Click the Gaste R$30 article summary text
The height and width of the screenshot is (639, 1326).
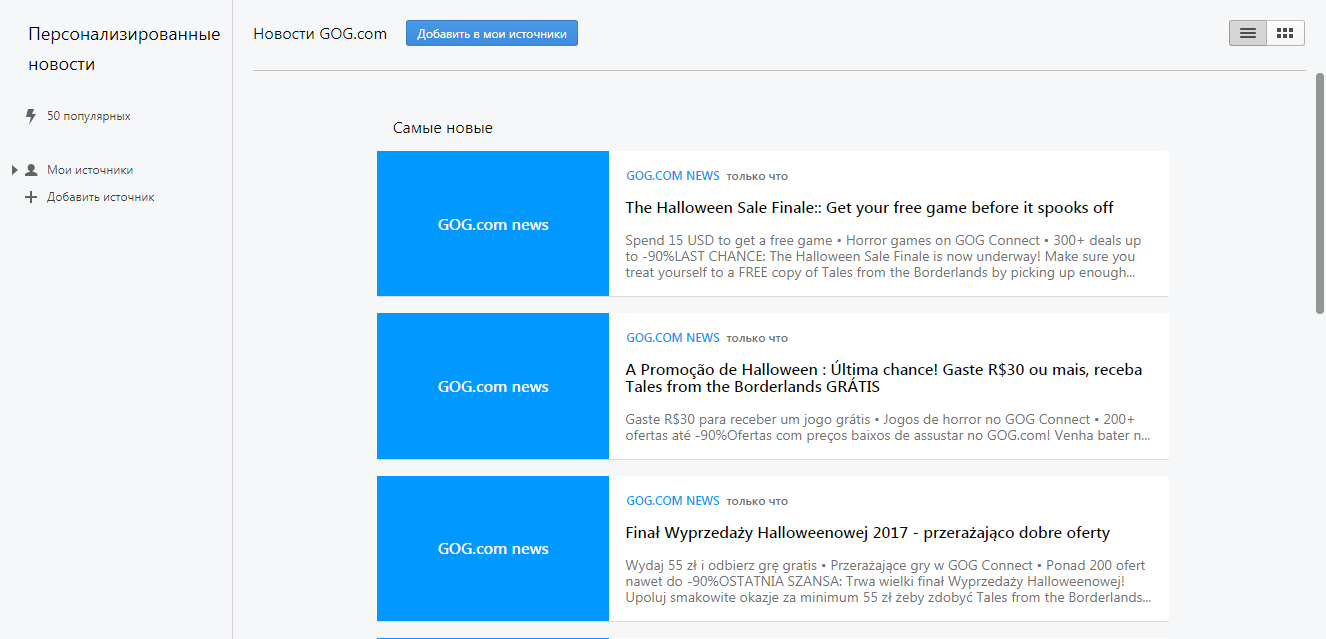(x=887, y=428)
